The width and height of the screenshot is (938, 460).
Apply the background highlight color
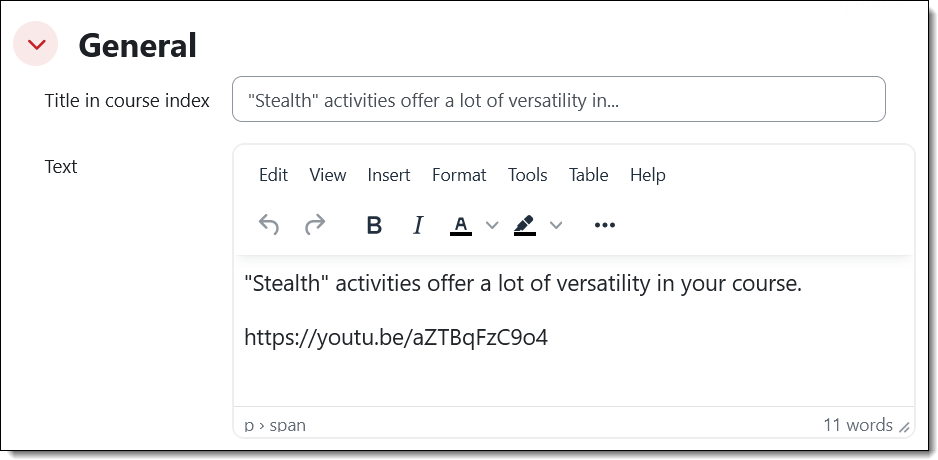tap(525, 226)
